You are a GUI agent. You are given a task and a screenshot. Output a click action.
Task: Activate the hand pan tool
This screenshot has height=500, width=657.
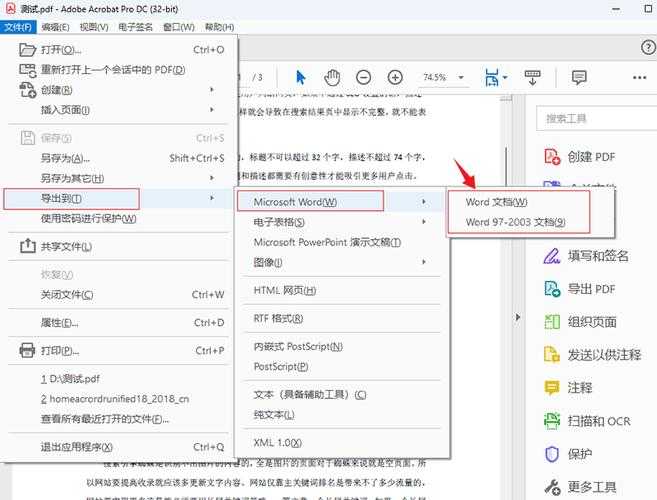(332, 78)
